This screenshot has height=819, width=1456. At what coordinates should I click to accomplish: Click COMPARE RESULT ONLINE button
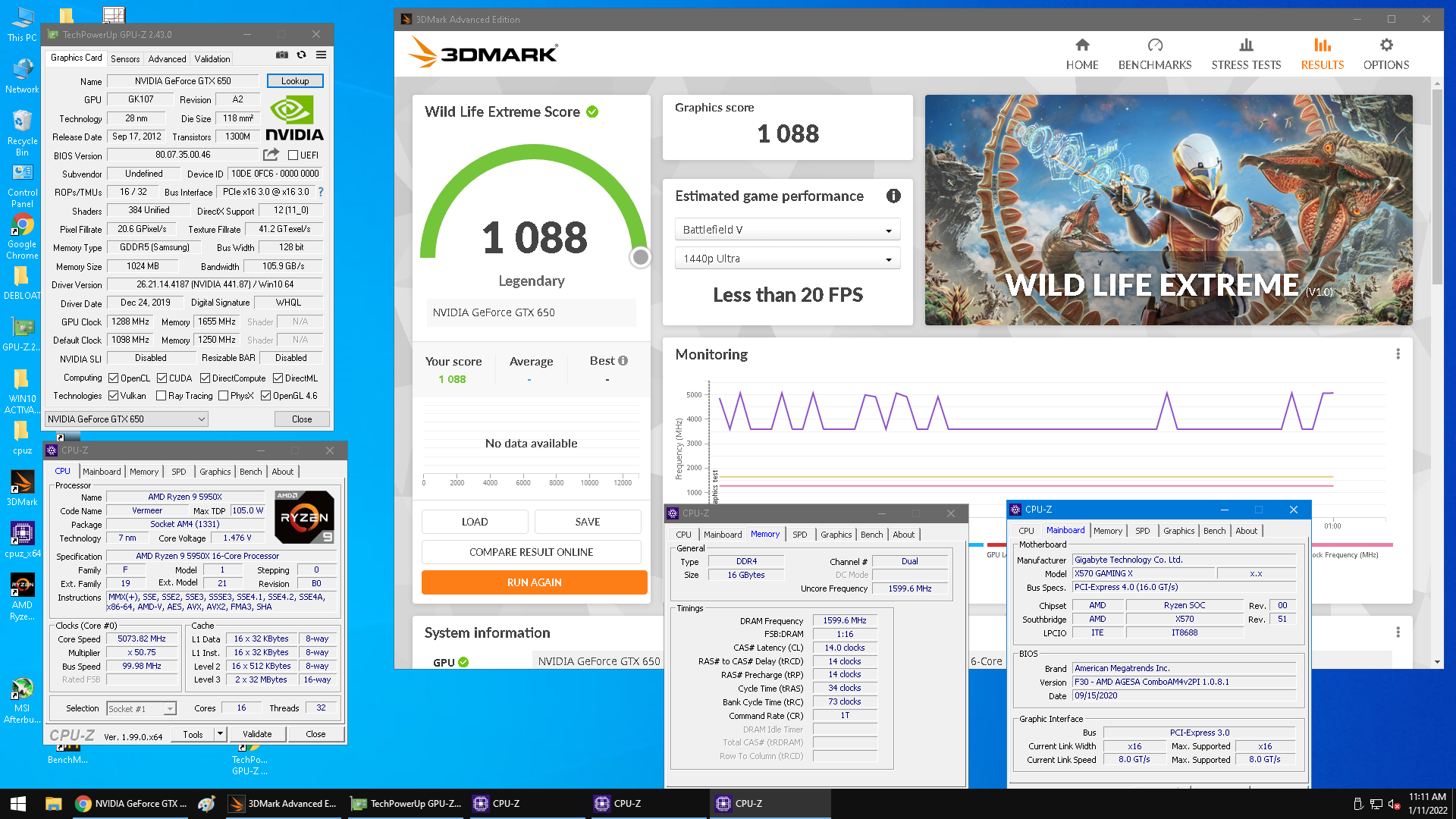click(x=531, y=552)
